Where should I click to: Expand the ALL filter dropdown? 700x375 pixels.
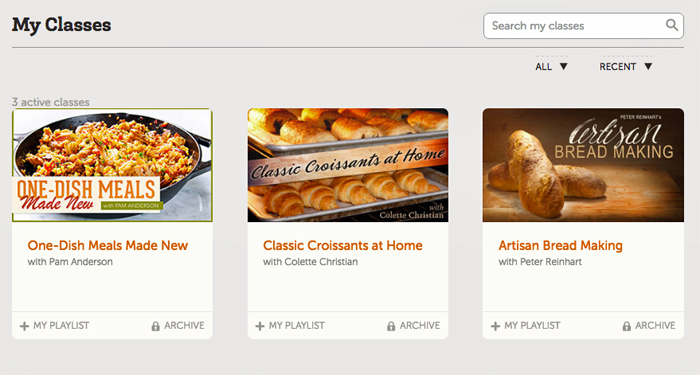[x=551, y=67]
